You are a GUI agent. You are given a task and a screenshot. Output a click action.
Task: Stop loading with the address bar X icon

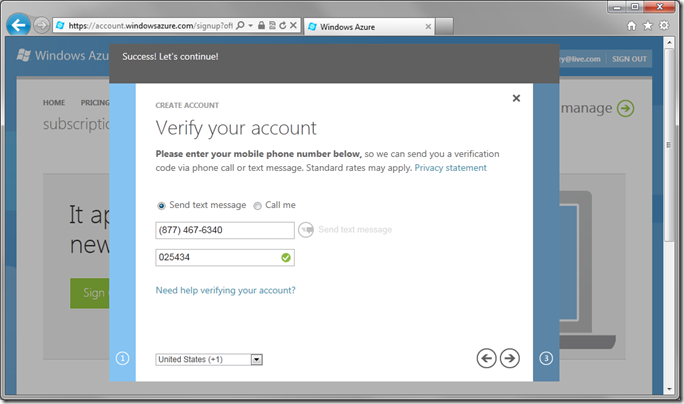(x=293, y=25)
